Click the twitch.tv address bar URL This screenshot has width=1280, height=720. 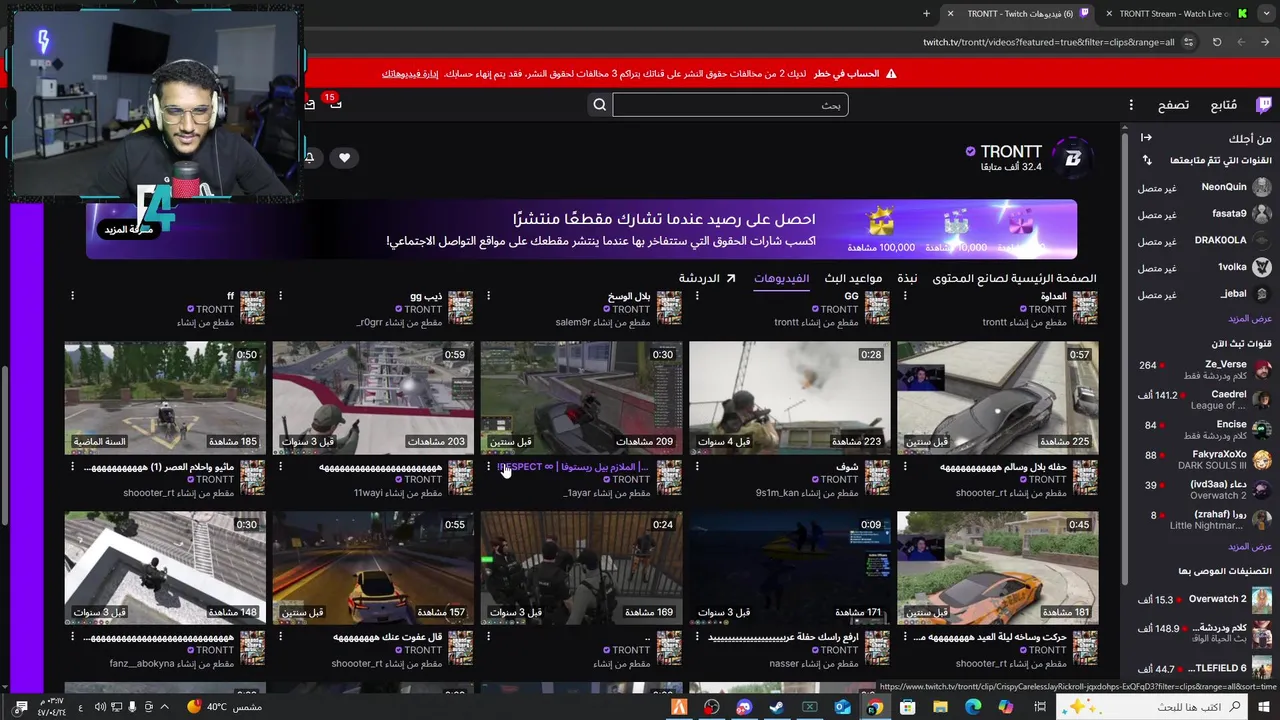(1048, 42)
